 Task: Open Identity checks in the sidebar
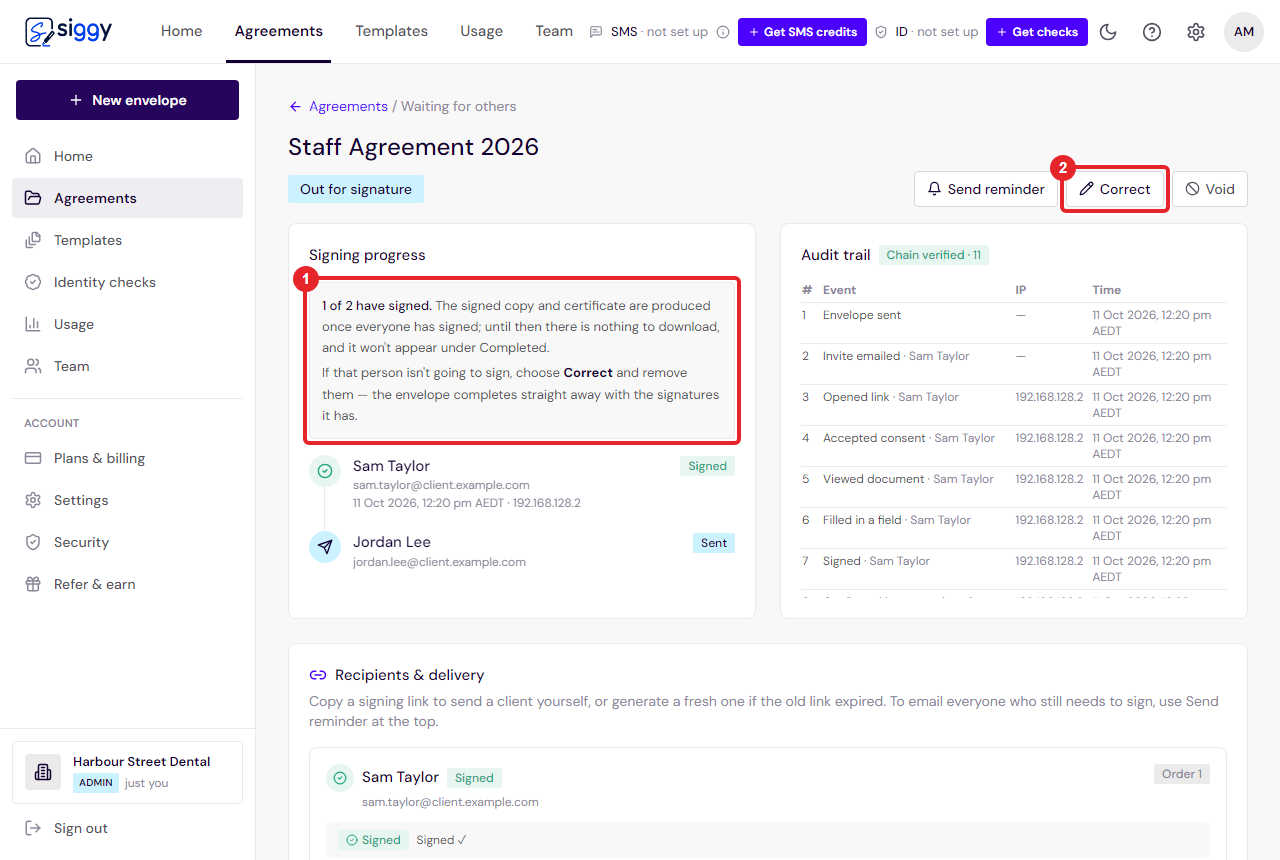click(127, 282)
